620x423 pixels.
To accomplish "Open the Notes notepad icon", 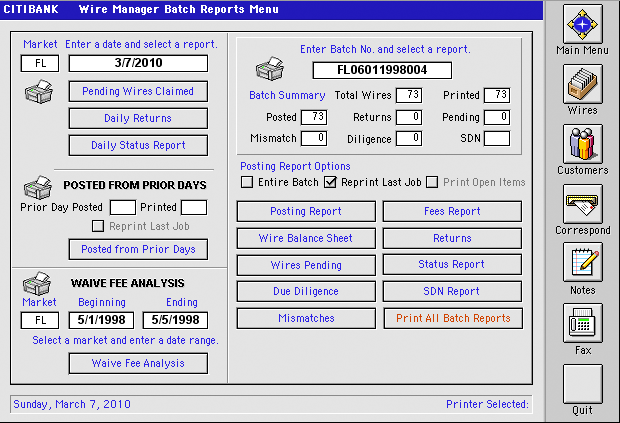I will point(582,262).
